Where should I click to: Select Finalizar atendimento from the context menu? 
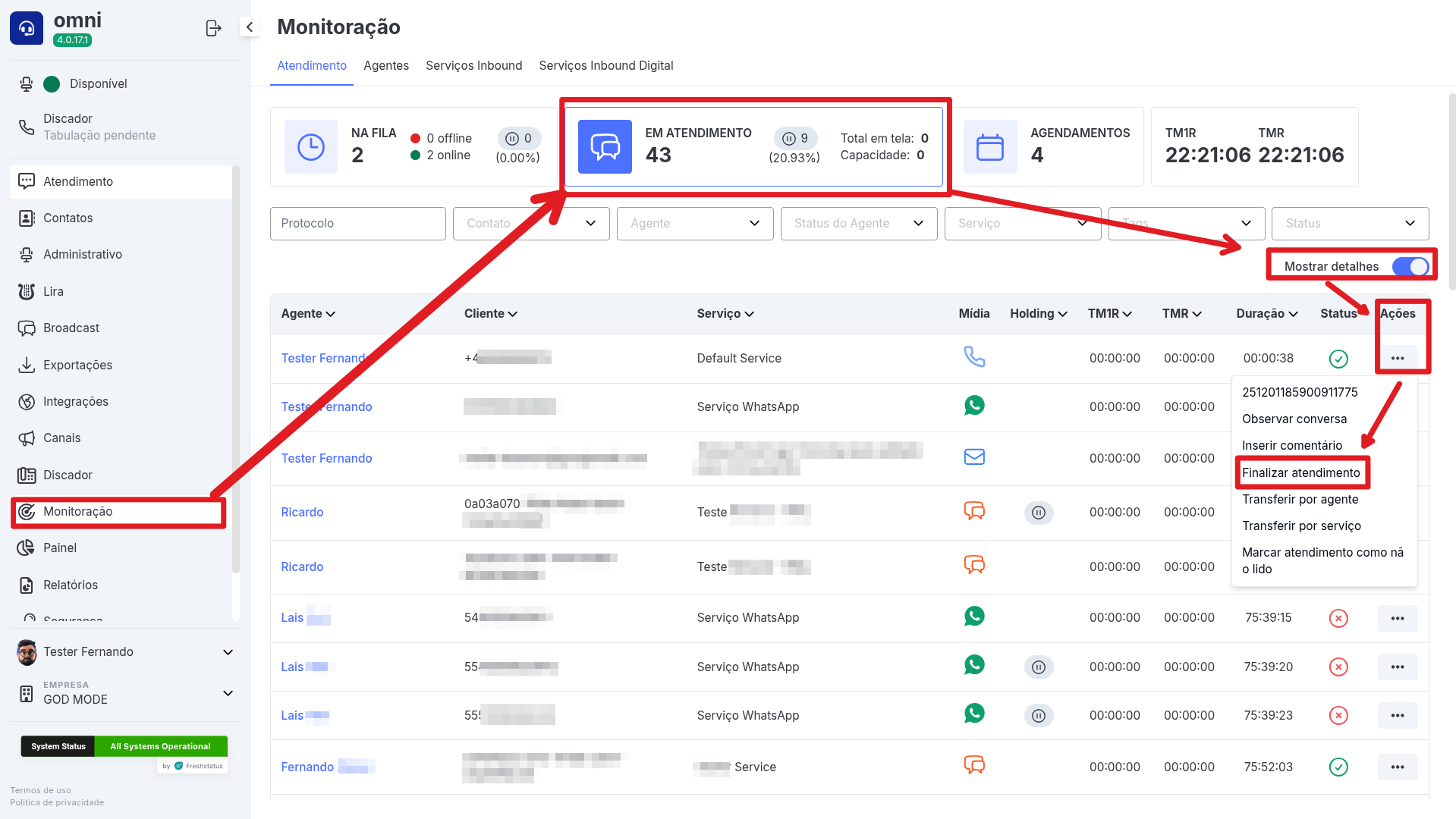[x=1300, y=473]
